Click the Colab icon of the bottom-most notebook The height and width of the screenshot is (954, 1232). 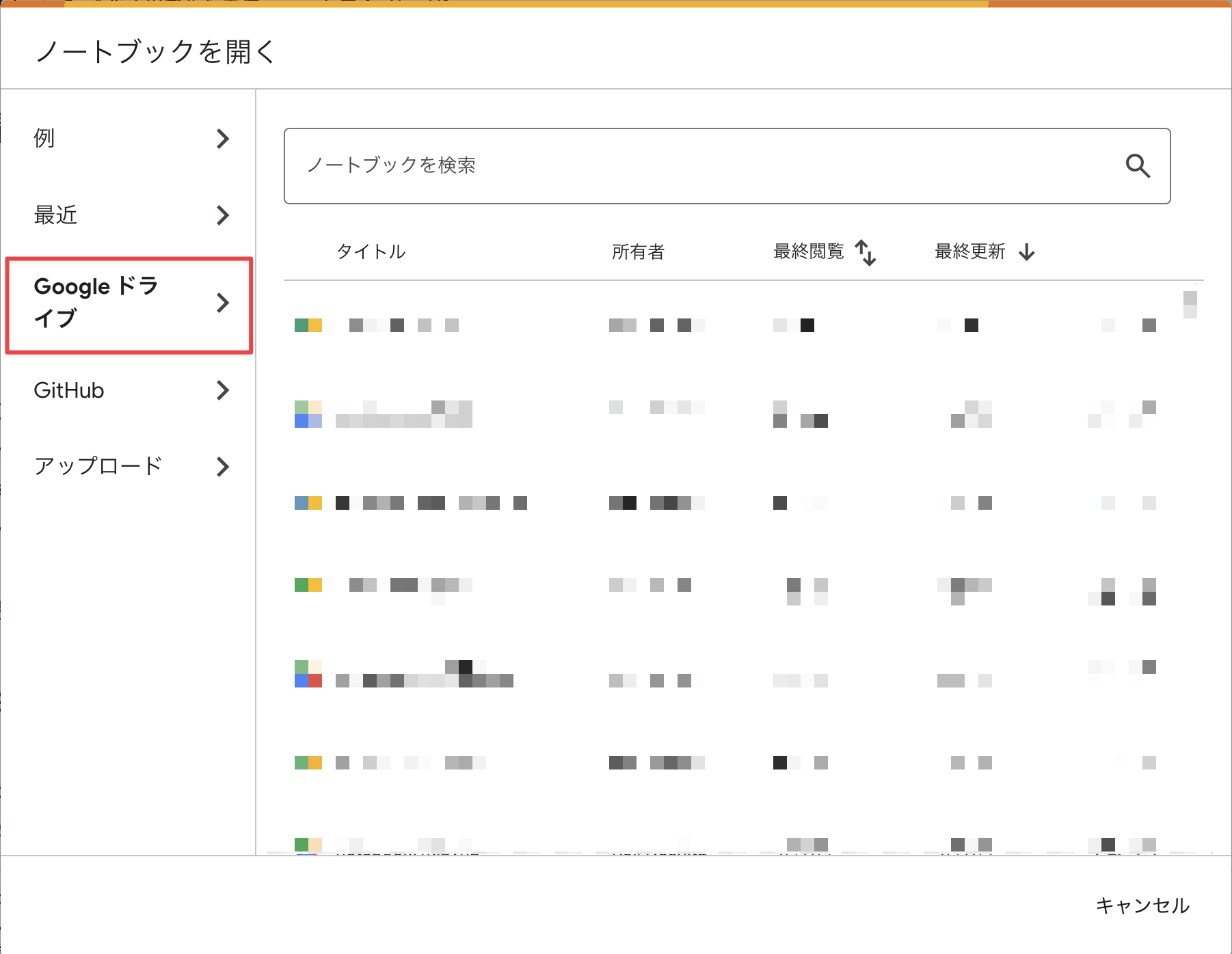point(308,845)
